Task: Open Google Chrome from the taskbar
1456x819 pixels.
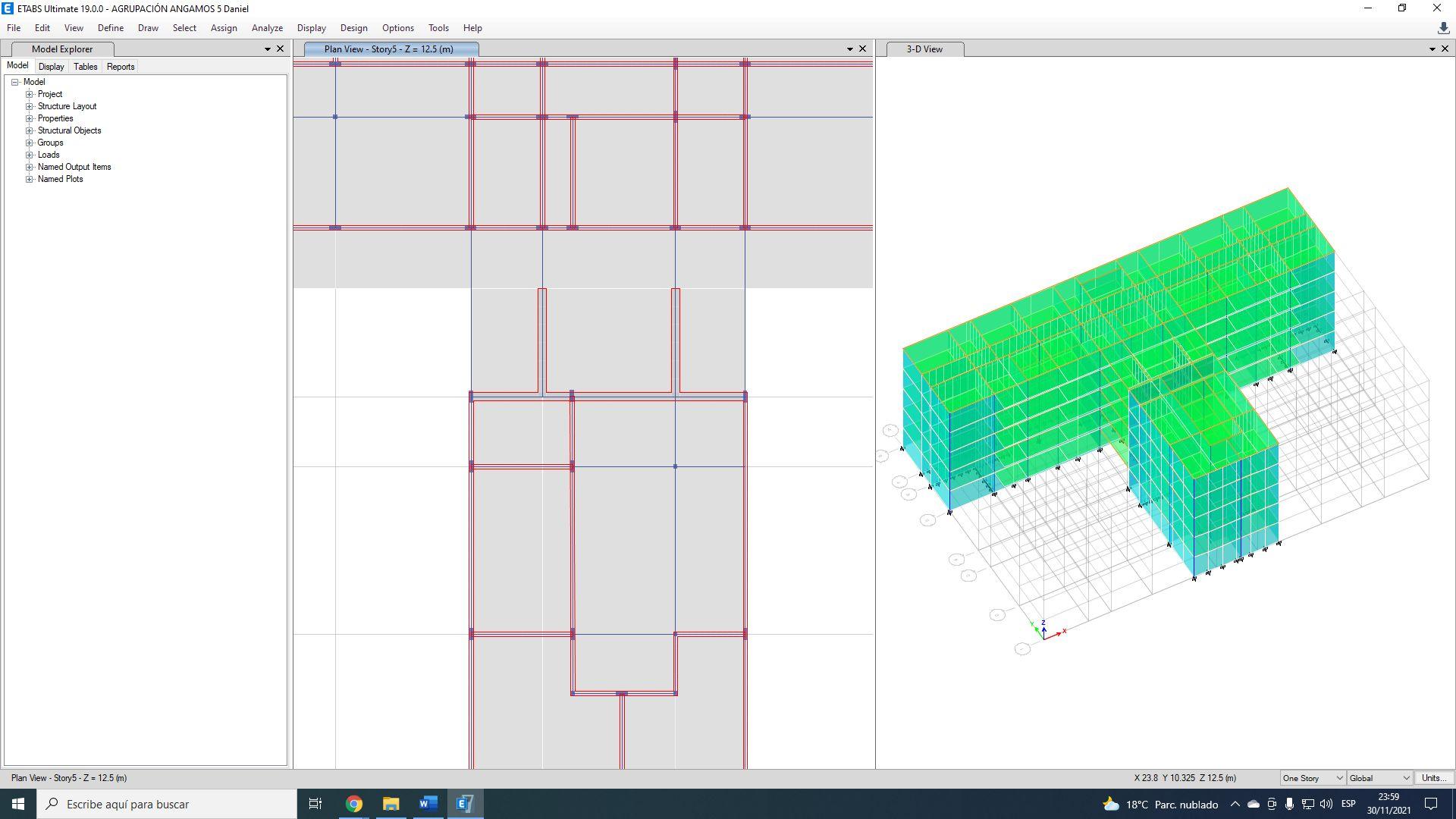Action: [x=354, y=804]
